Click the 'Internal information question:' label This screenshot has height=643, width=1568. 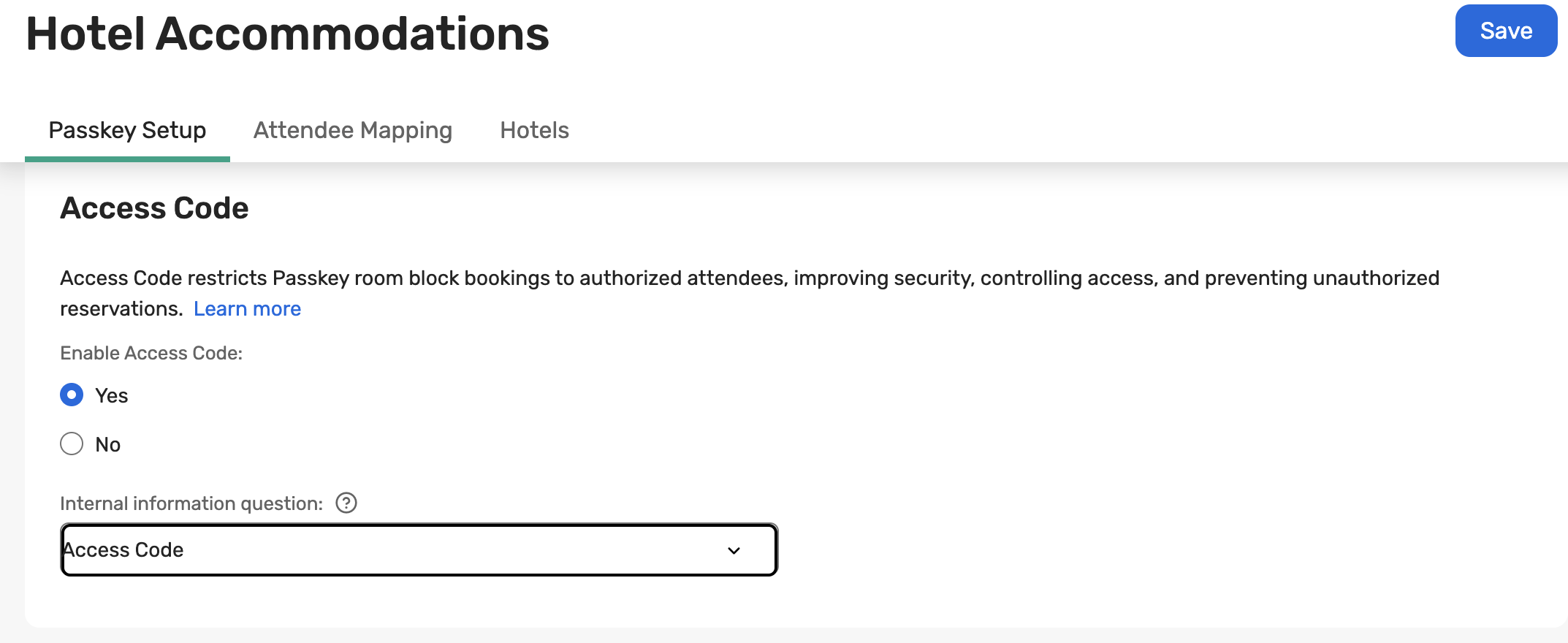point(191,503)
